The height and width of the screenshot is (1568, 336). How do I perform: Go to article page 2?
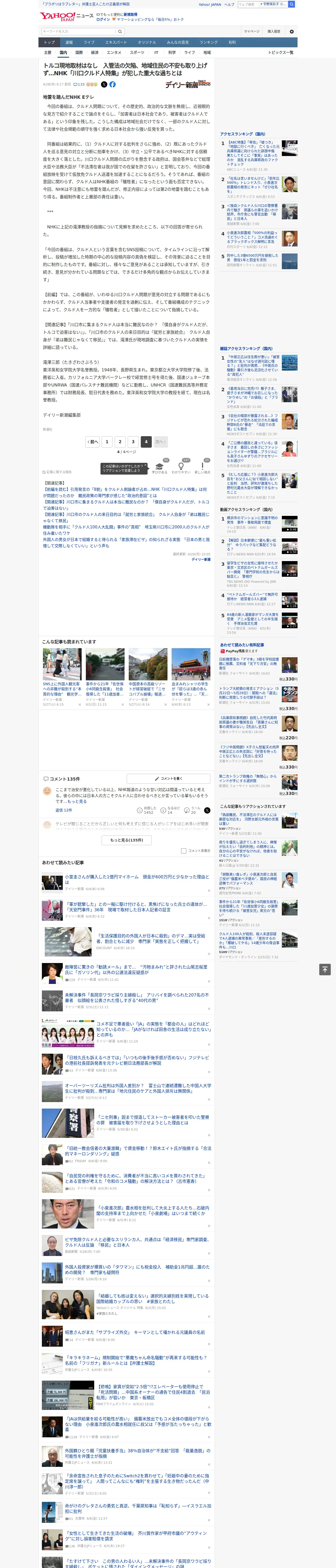120,442
